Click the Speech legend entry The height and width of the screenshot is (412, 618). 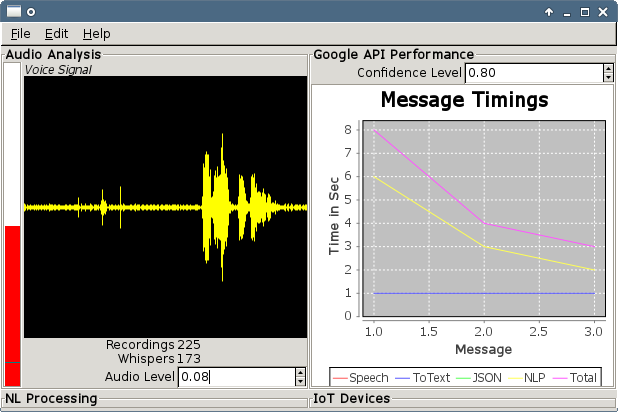pyautogui.click(x=361, y=378)
